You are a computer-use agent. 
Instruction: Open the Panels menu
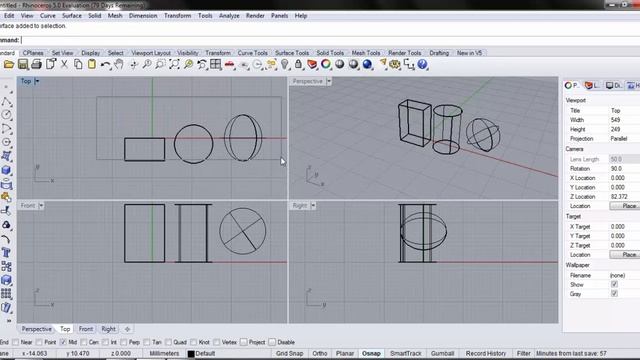(x=279, y=16)
